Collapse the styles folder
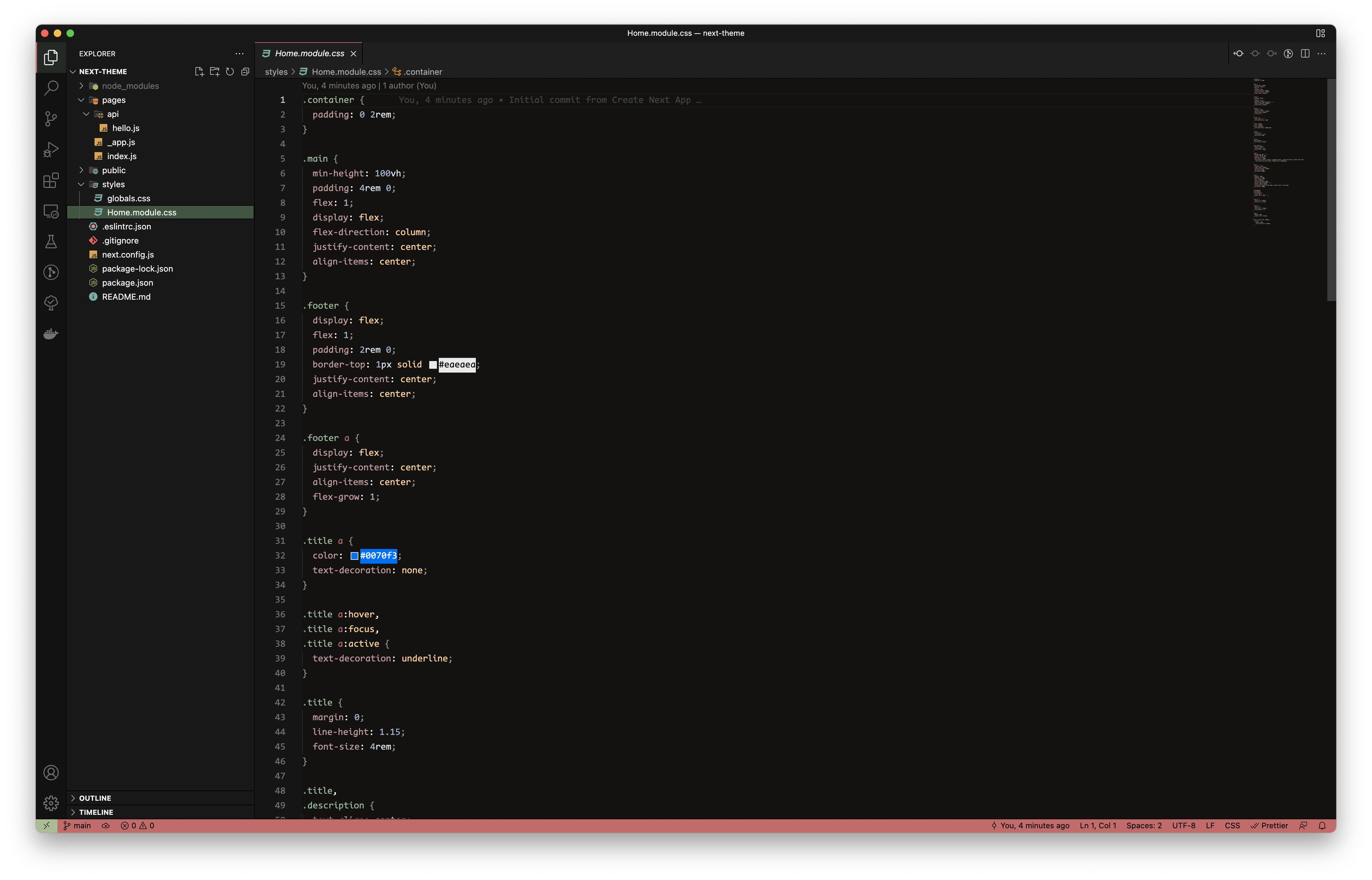1372x880 pixels. 113,184
